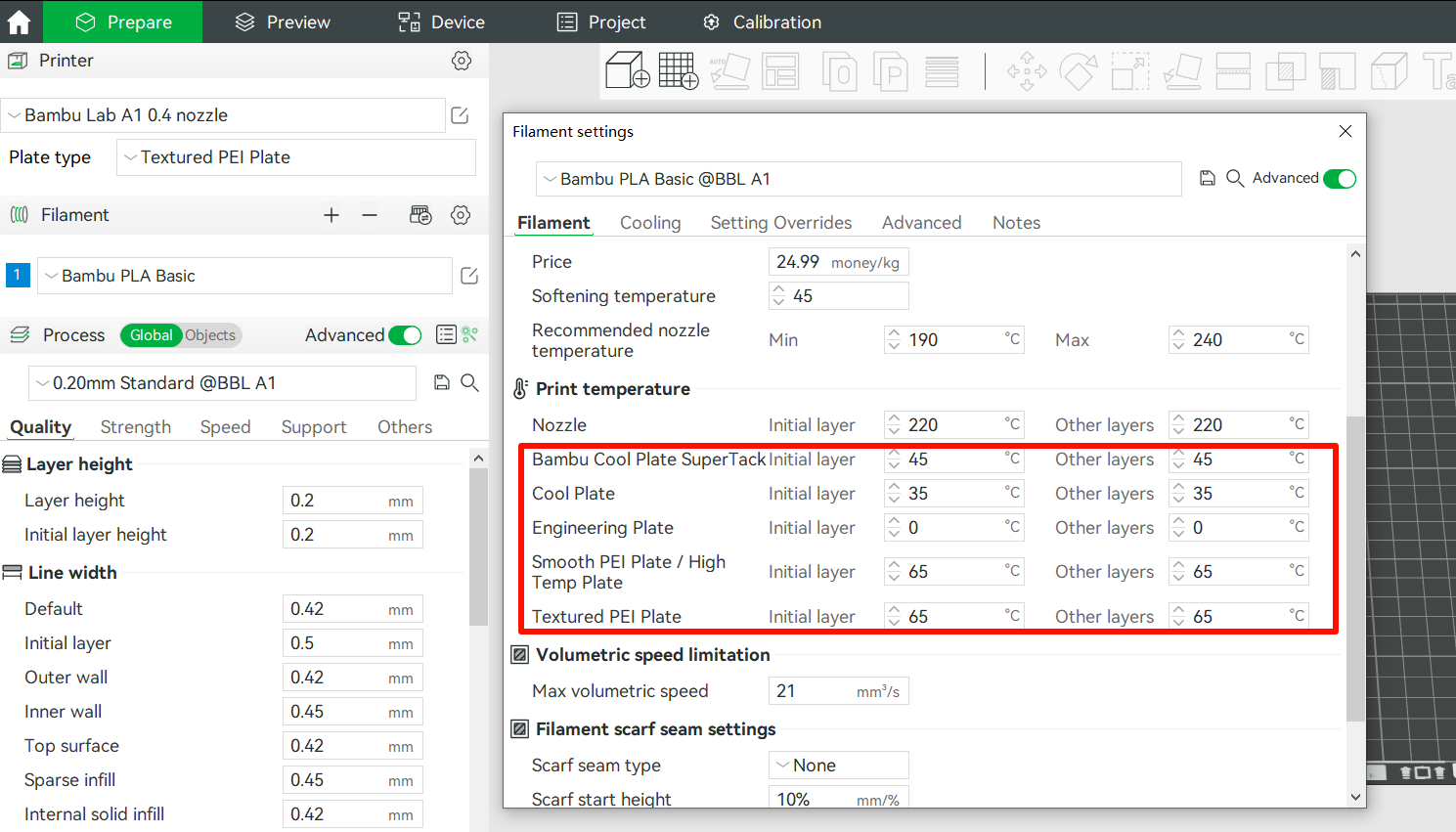Open the Bambu PLA Basic @BBL A1 preset dropdown
Image resolution: width=1456 pixels, height=832 pixels.
pos(859,179)
